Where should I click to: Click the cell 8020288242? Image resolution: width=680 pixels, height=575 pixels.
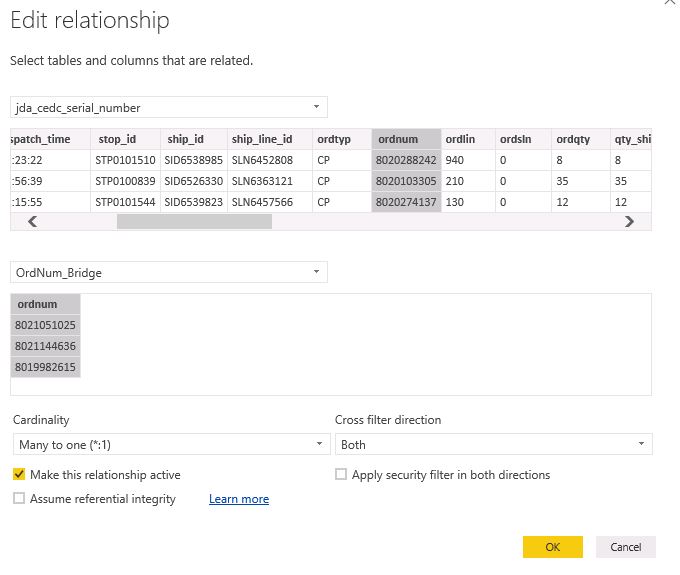[406, 160]
